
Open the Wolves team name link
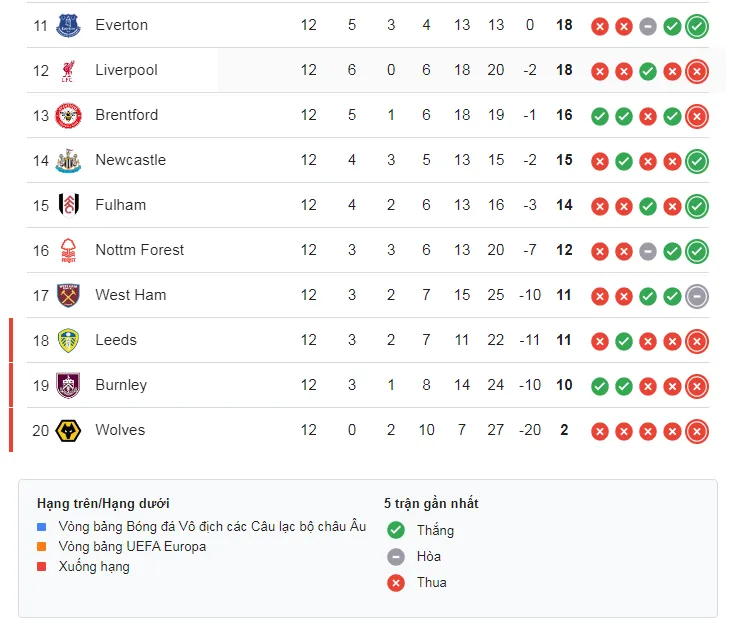tap(120, 430)
